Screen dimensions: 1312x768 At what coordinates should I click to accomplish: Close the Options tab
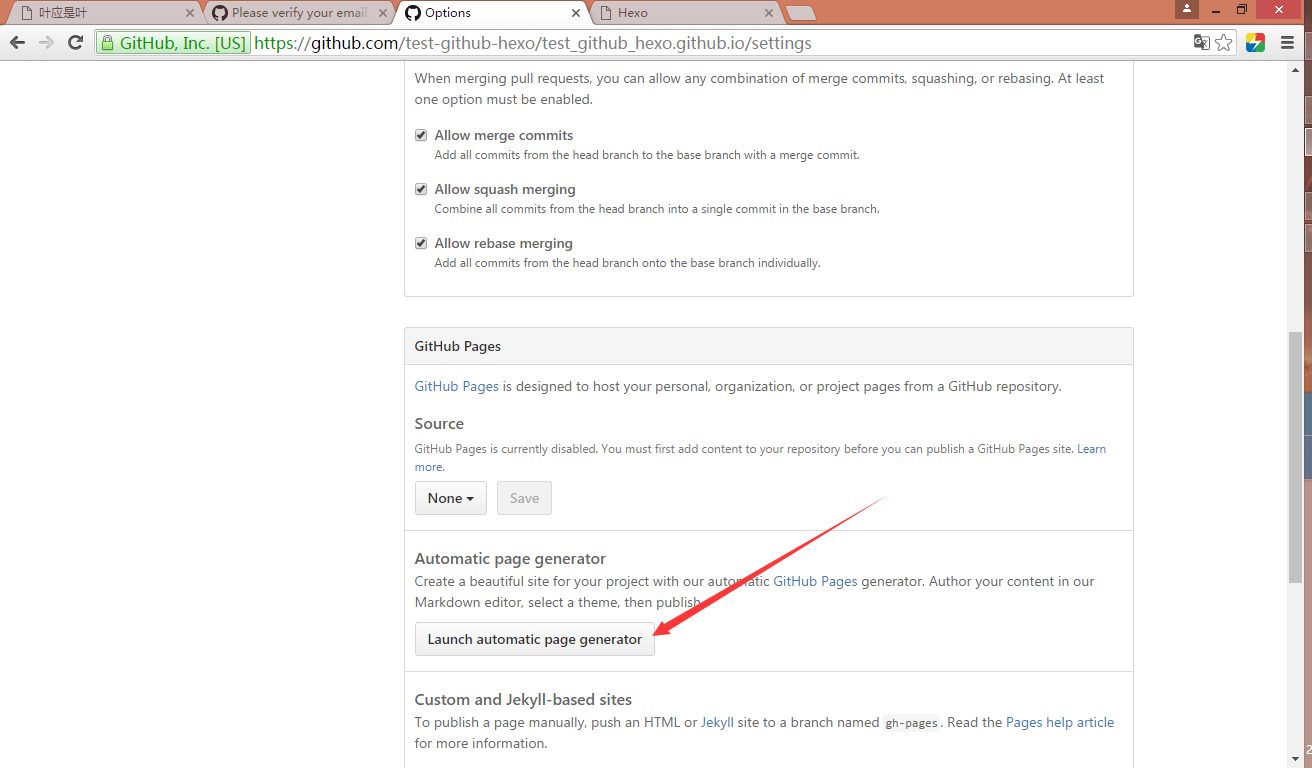click(x=576, y=13)
